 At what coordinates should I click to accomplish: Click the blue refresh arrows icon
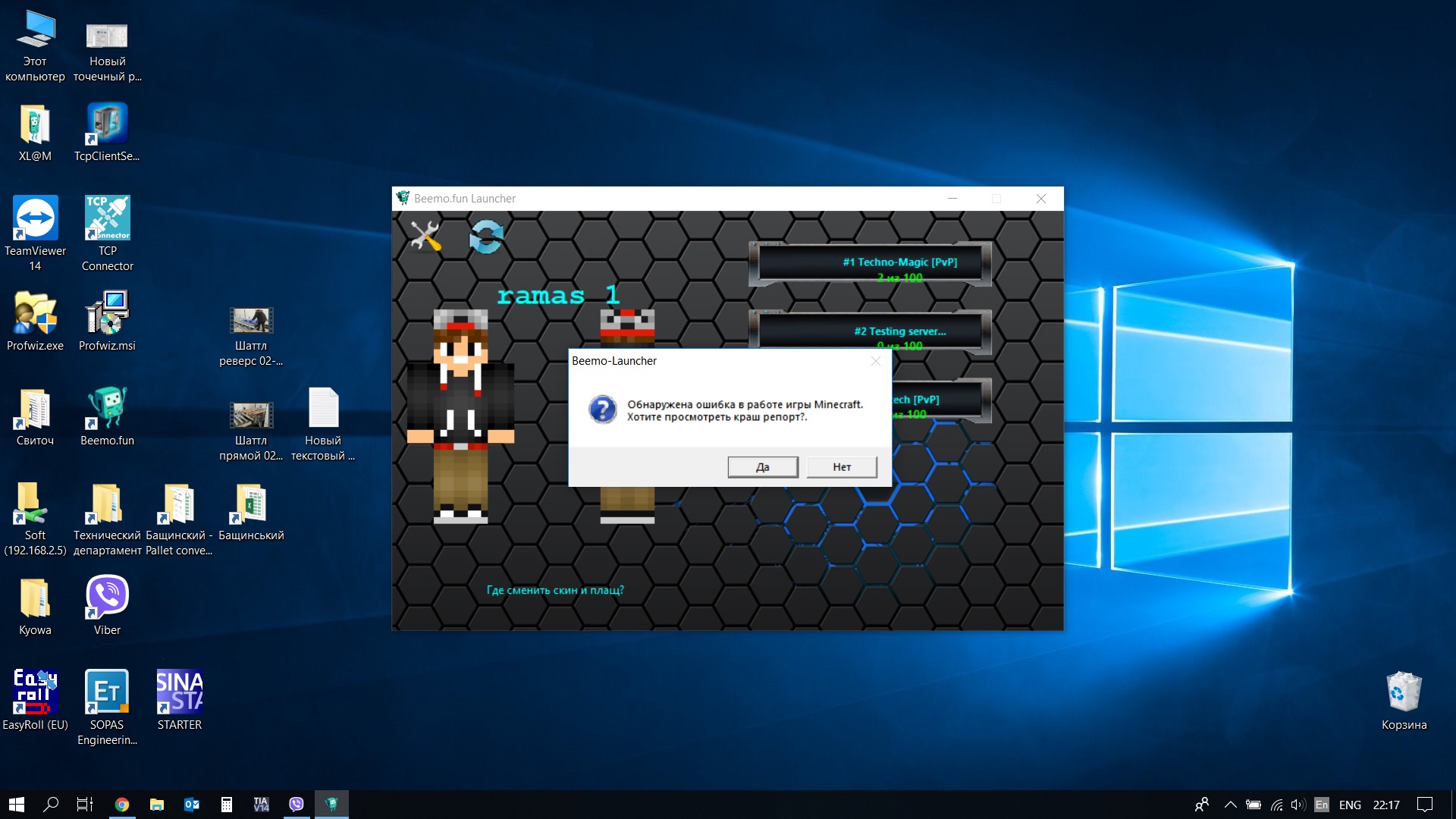[x=486, y=237]
